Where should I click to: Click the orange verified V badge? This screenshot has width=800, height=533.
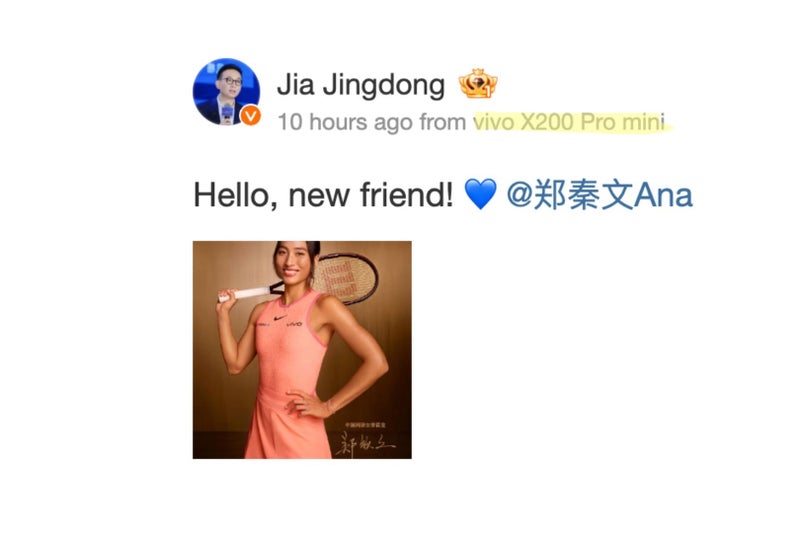pos(250,116)
